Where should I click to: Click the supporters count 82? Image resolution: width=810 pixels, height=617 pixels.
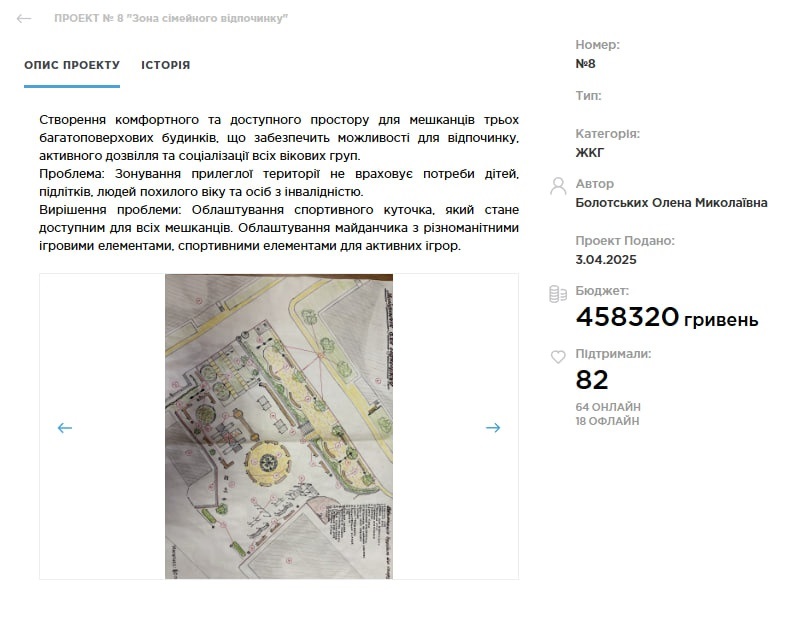click(x=592, y=380)
